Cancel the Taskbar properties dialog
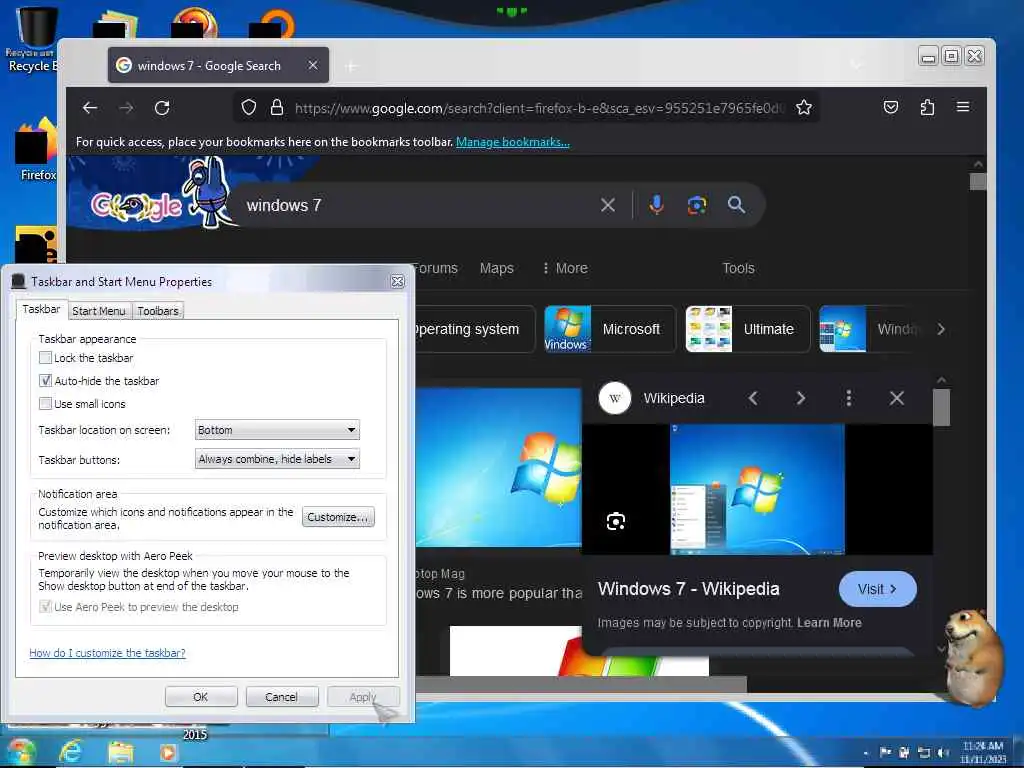 pos(281,697)
